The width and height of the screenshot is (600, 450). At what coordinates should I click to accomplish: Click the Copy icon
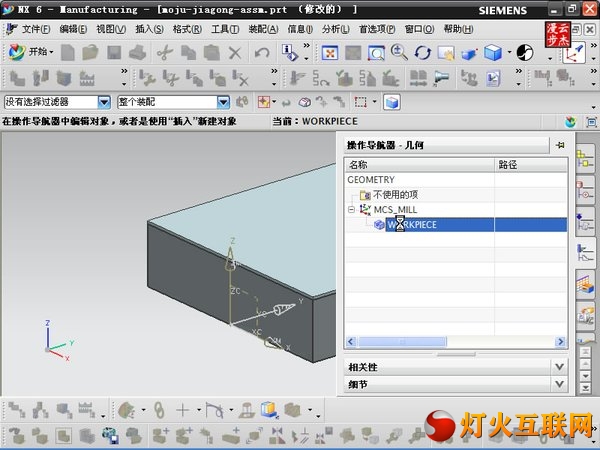[x=188, y=52]
